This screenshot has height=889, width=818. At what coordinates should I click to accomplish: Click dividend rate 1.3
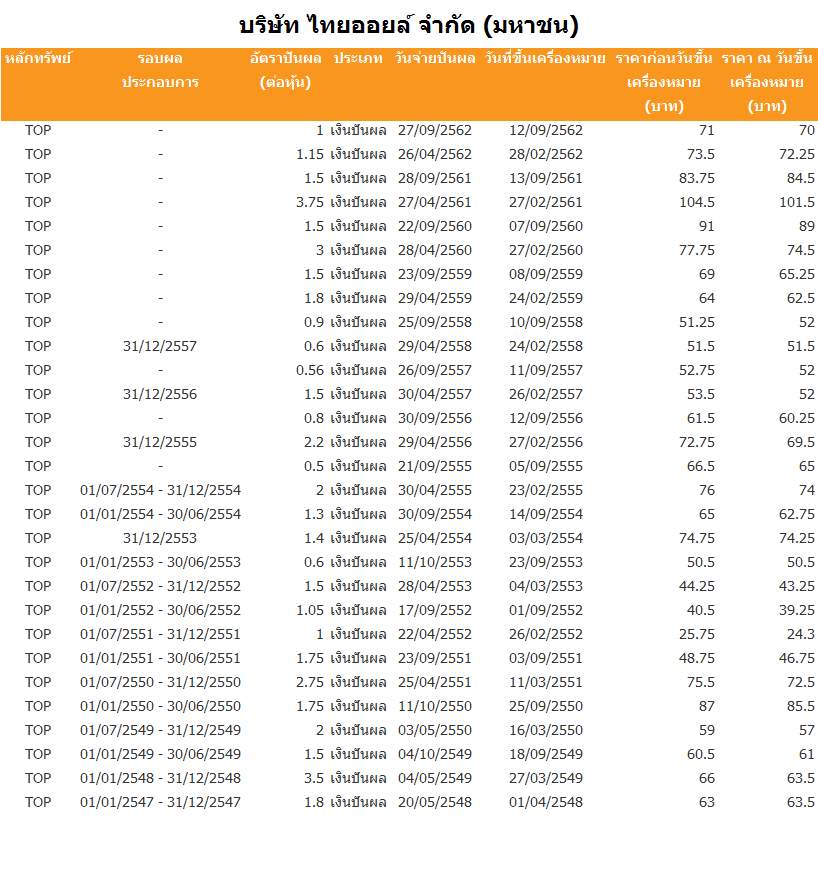[x=314, y=514]
